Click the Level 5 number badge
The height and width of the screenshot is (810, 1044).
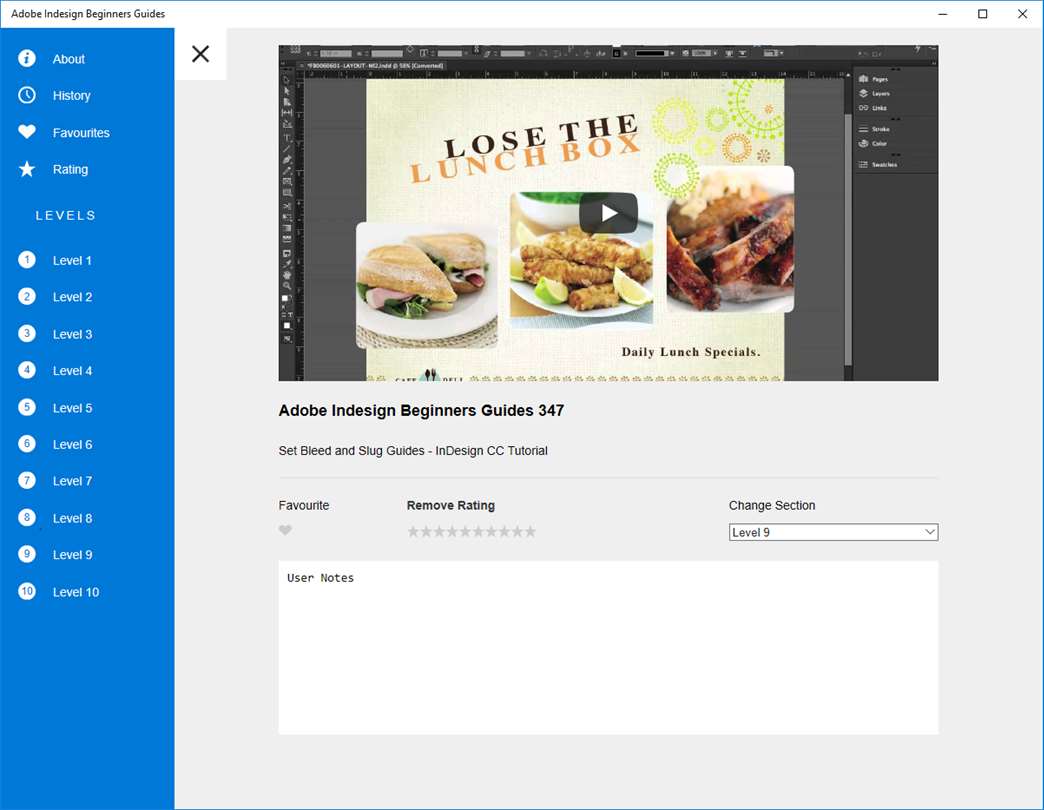(x=27, y=407)
